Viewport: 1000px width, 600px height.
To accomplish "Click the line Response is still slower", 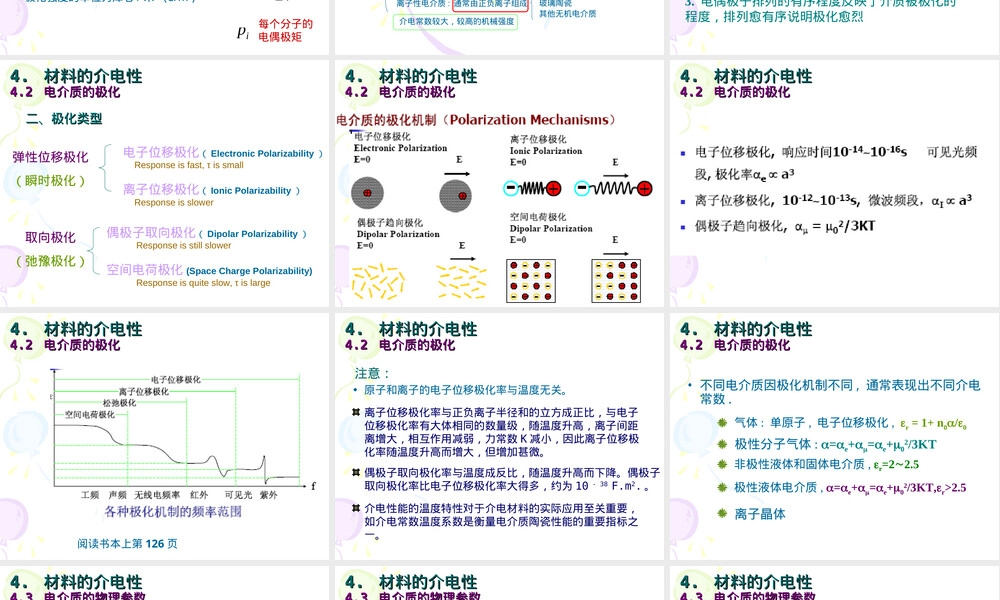I will tap(184, 245).
